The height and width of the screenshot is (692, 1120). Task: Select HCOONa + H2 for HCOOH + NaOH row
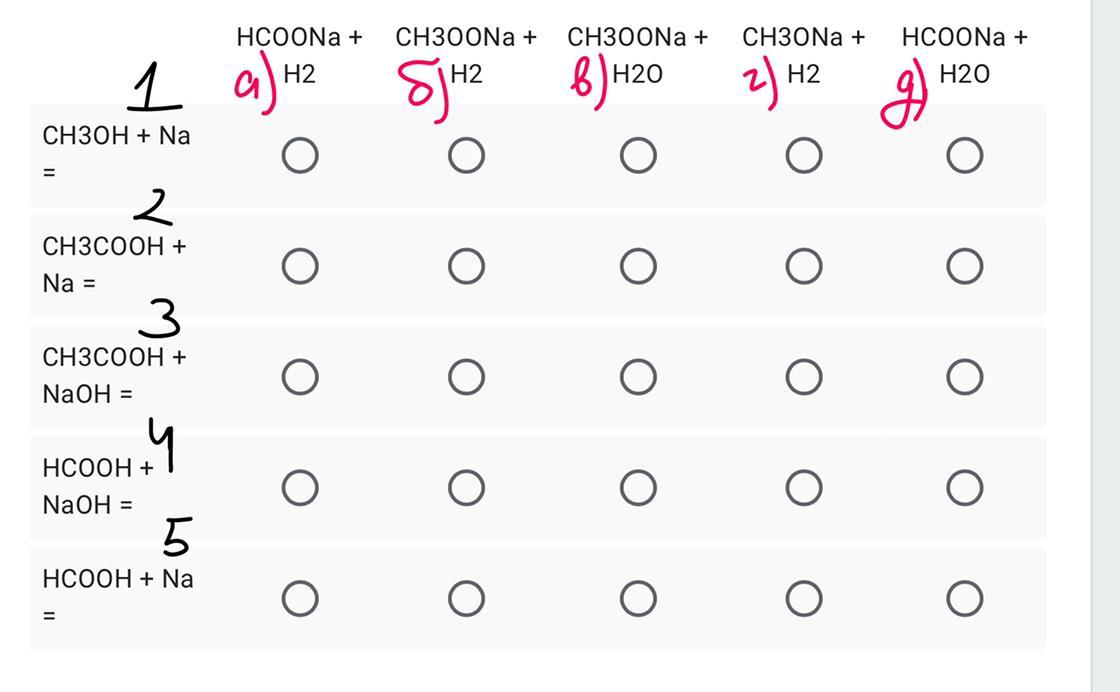(x=300, y=488)
